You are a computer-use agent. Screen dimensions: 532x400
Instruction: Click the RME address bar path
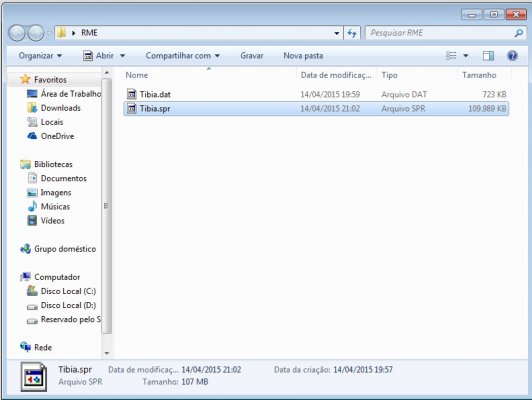[x=89, y=33]
